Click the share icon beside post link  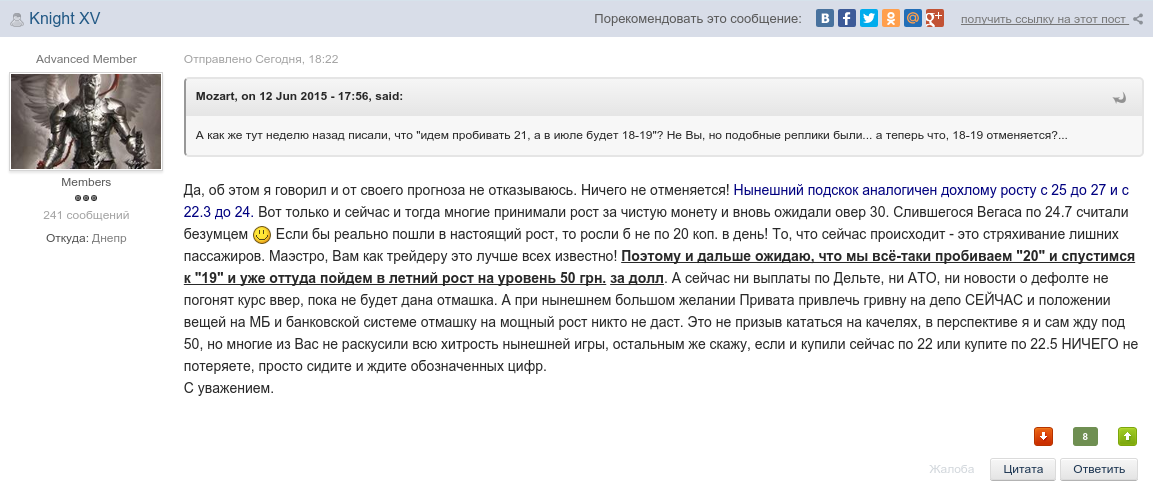click(1138, 19)
